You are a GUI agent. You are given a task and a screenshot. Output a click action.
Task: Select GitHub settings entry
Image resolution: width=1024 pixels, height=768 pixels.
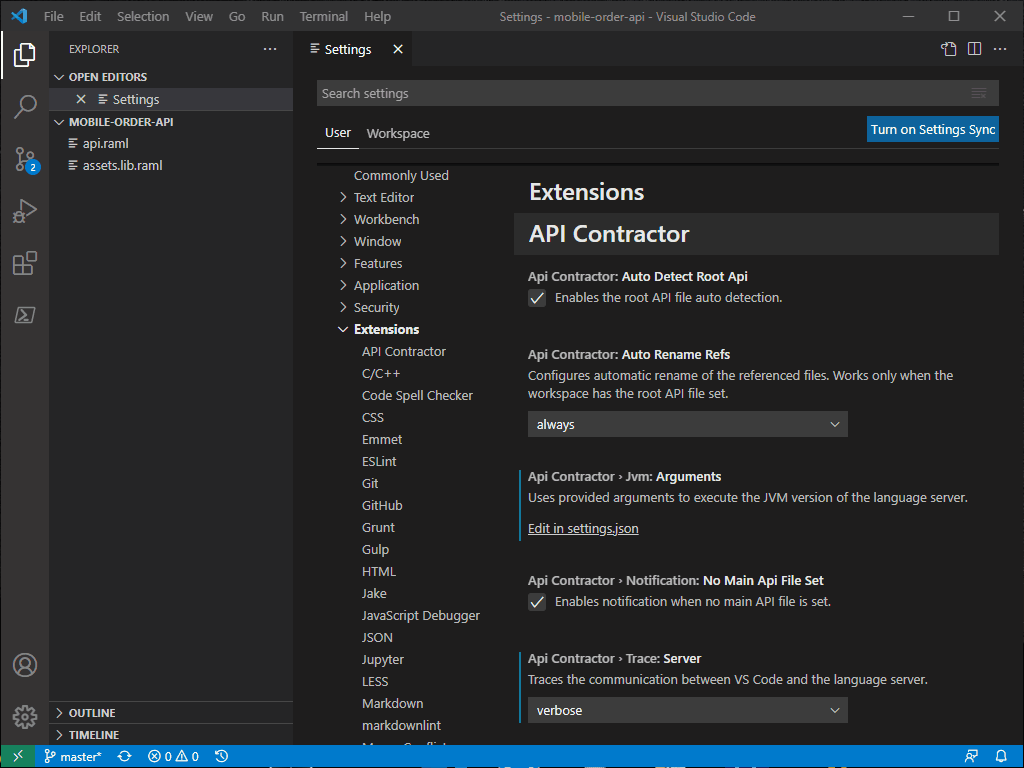(382, 505)
